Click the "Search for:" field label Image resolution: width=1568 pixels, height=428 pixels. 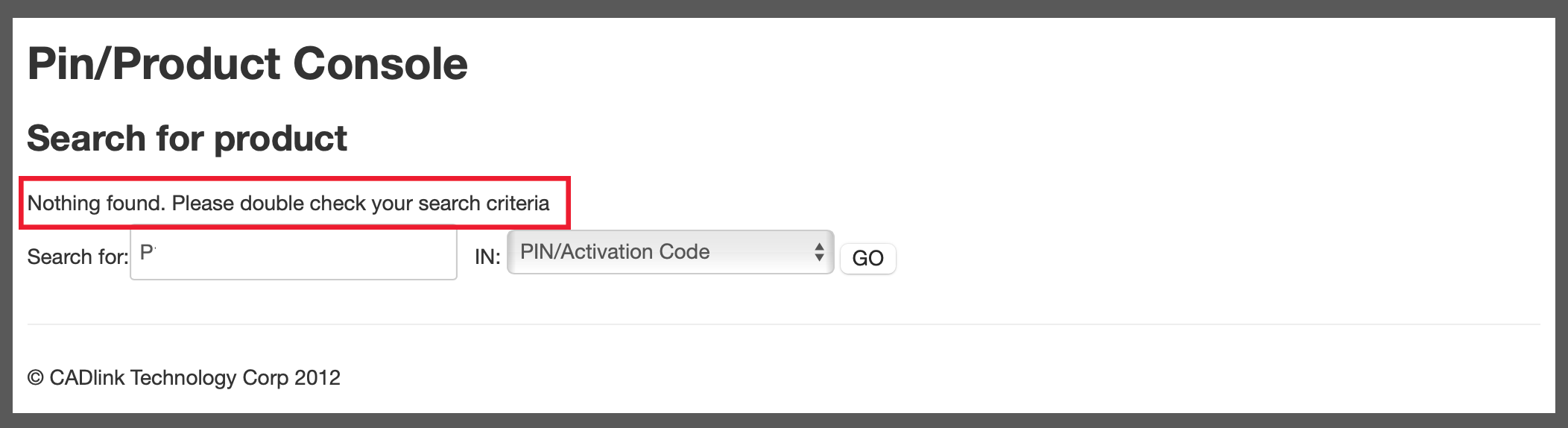click(78, 257)
